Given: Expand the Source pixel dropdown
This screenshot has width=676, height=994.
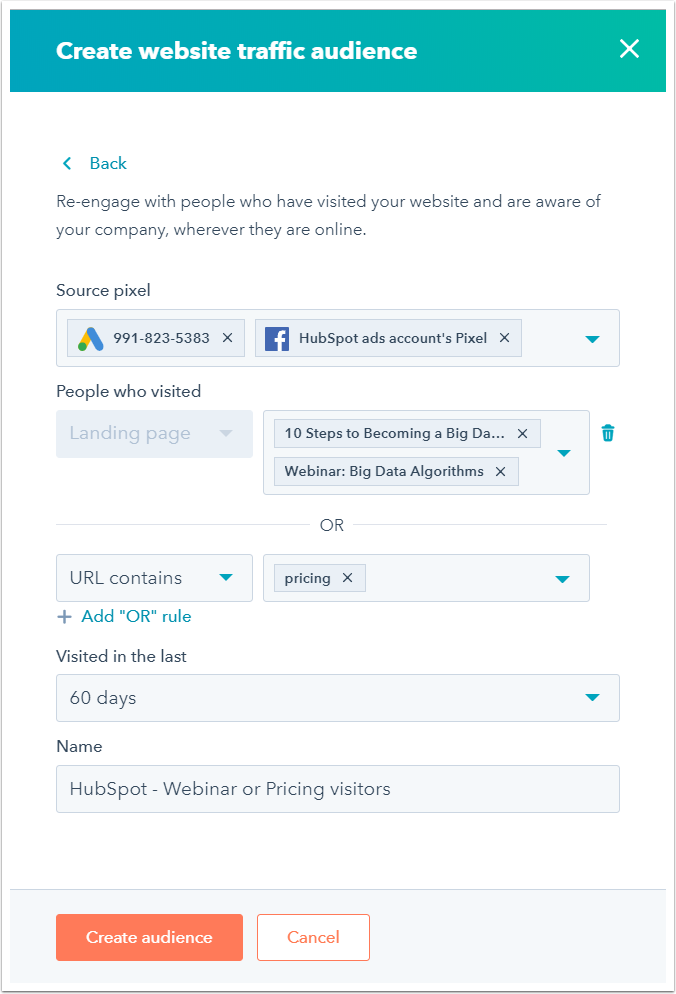Looking at the screenshot, I should pos(592,339).
